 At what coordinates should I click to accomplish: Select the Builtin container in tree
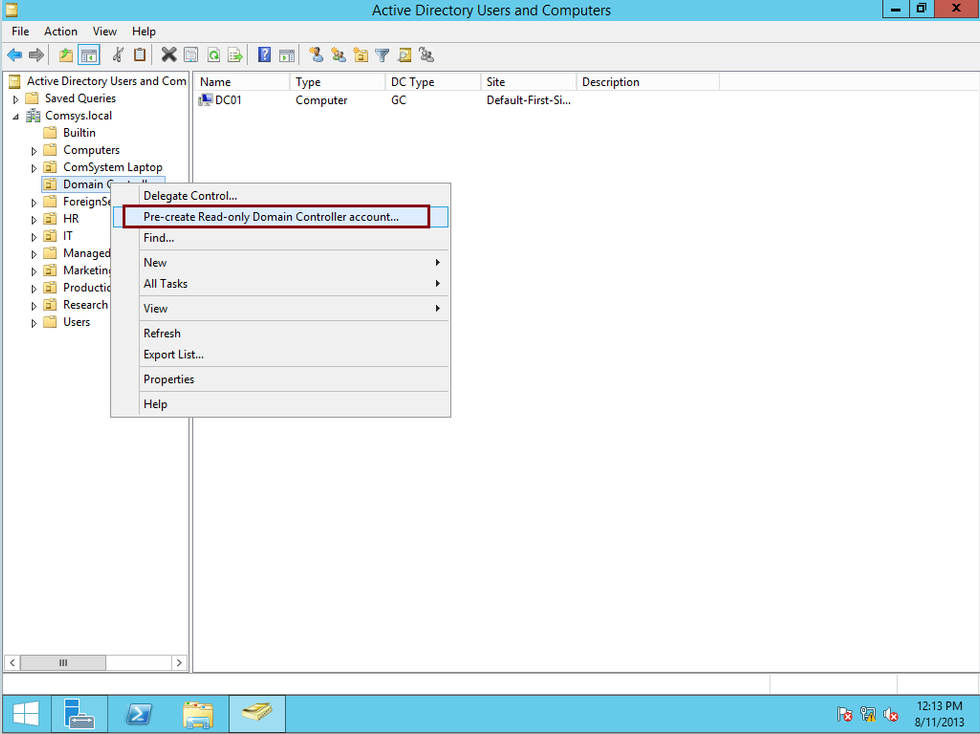point(79,133)
